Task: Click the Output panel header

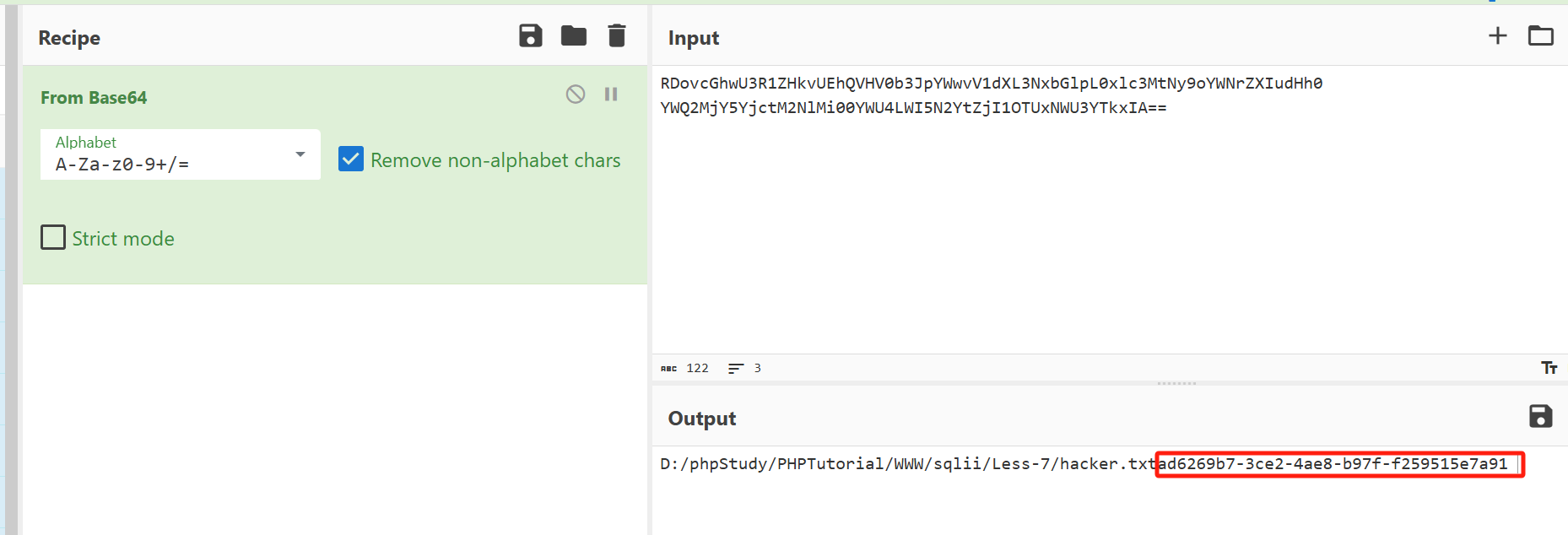Action: [x=701, y=419]
